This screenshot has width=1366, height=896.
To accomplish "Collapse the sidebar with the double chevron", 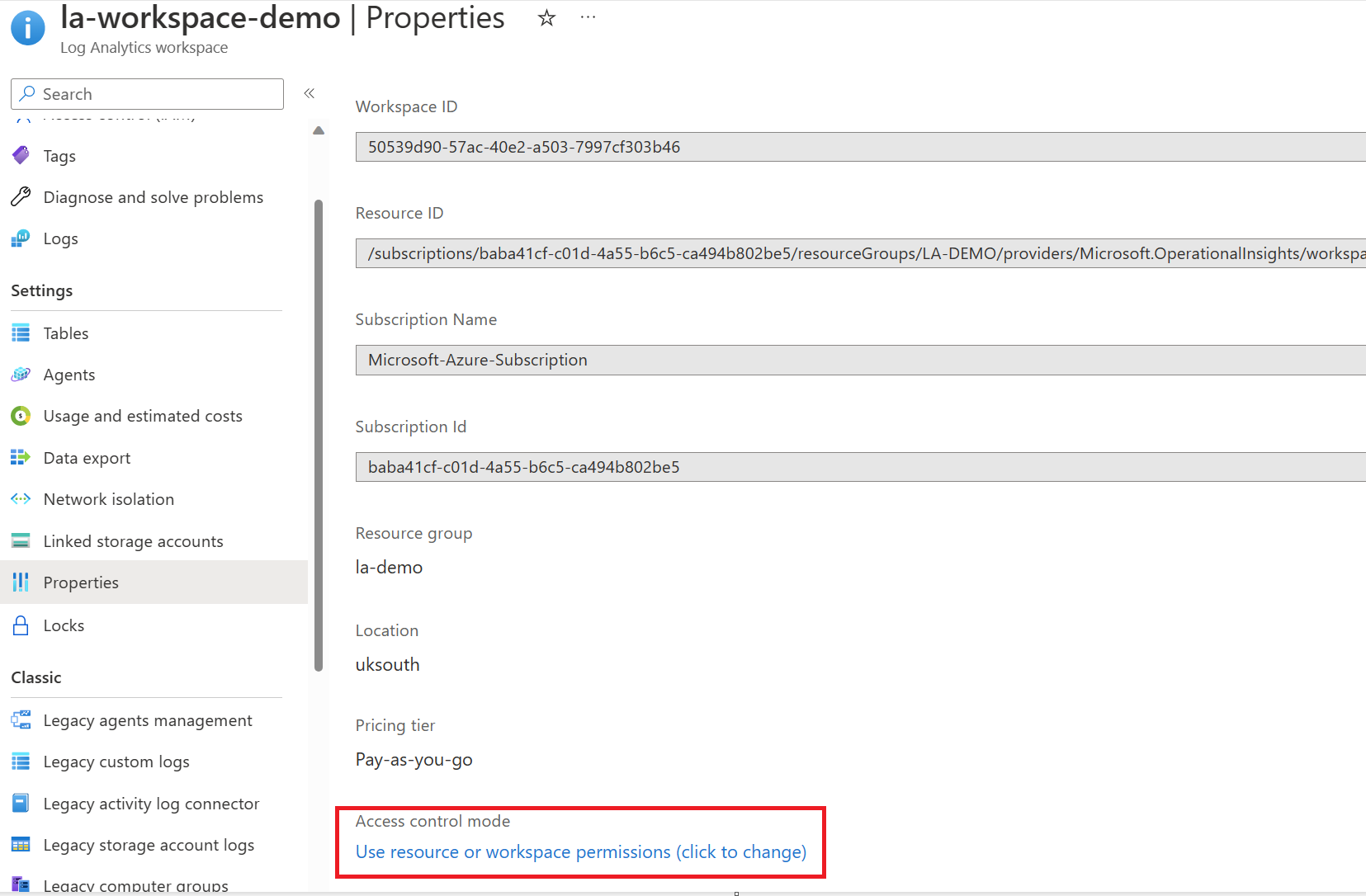I will pyautogui.click(x=310, y=93).
